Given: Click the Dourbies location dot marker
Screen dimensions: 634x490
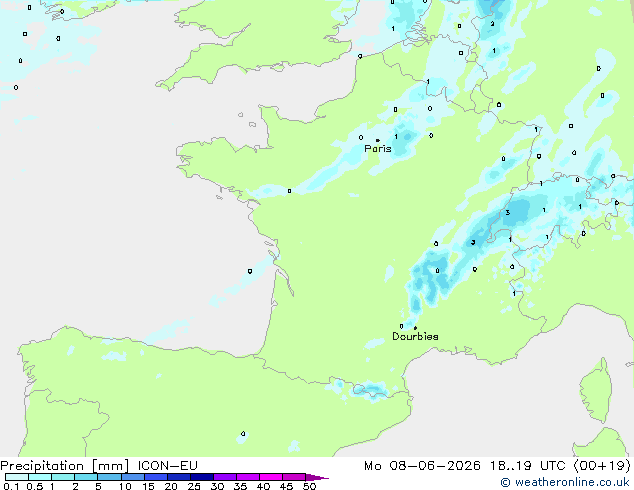Looking at the screenshot, I should pyautogui.click(x=415, y=328).
